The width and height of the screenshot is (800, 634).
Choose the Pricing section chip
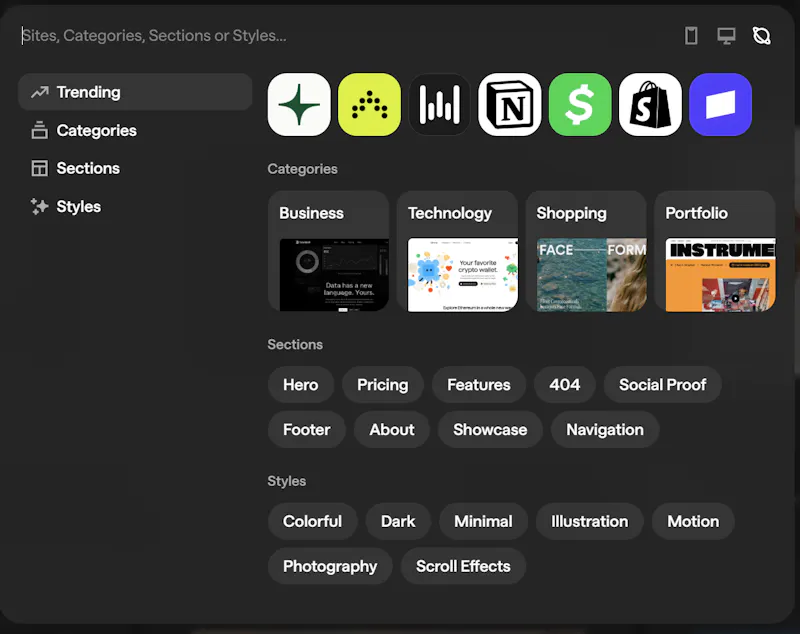383,385
